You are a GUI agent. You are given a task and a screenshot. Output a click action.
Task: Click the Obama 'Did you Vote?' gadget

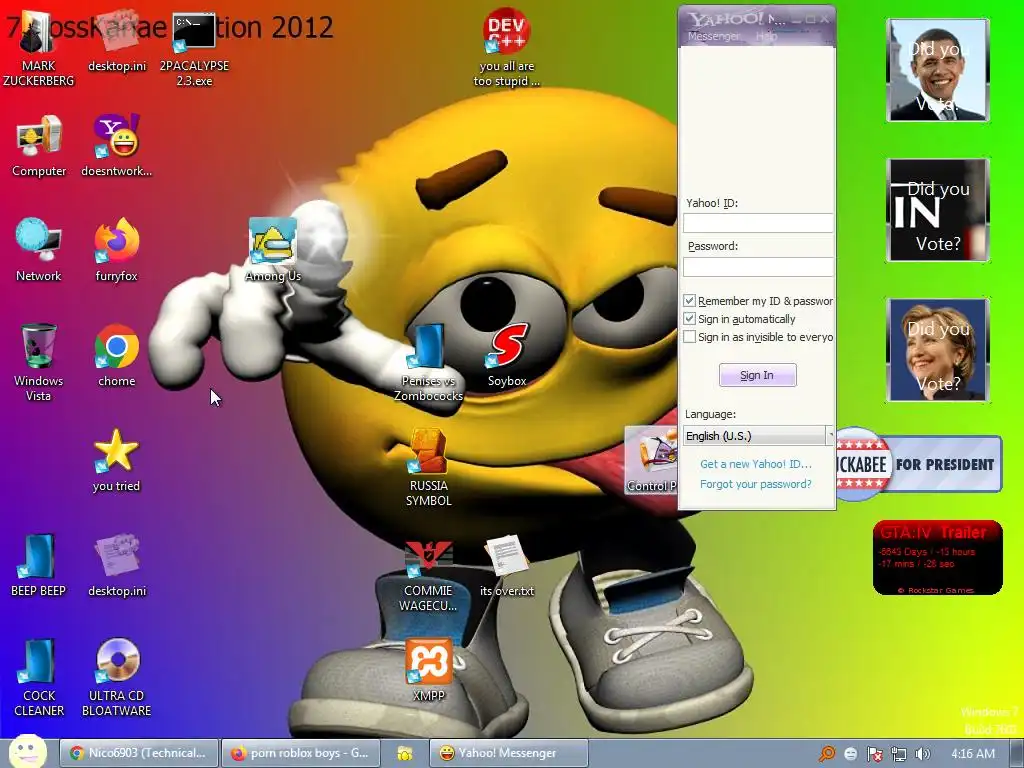click(938, 70)
